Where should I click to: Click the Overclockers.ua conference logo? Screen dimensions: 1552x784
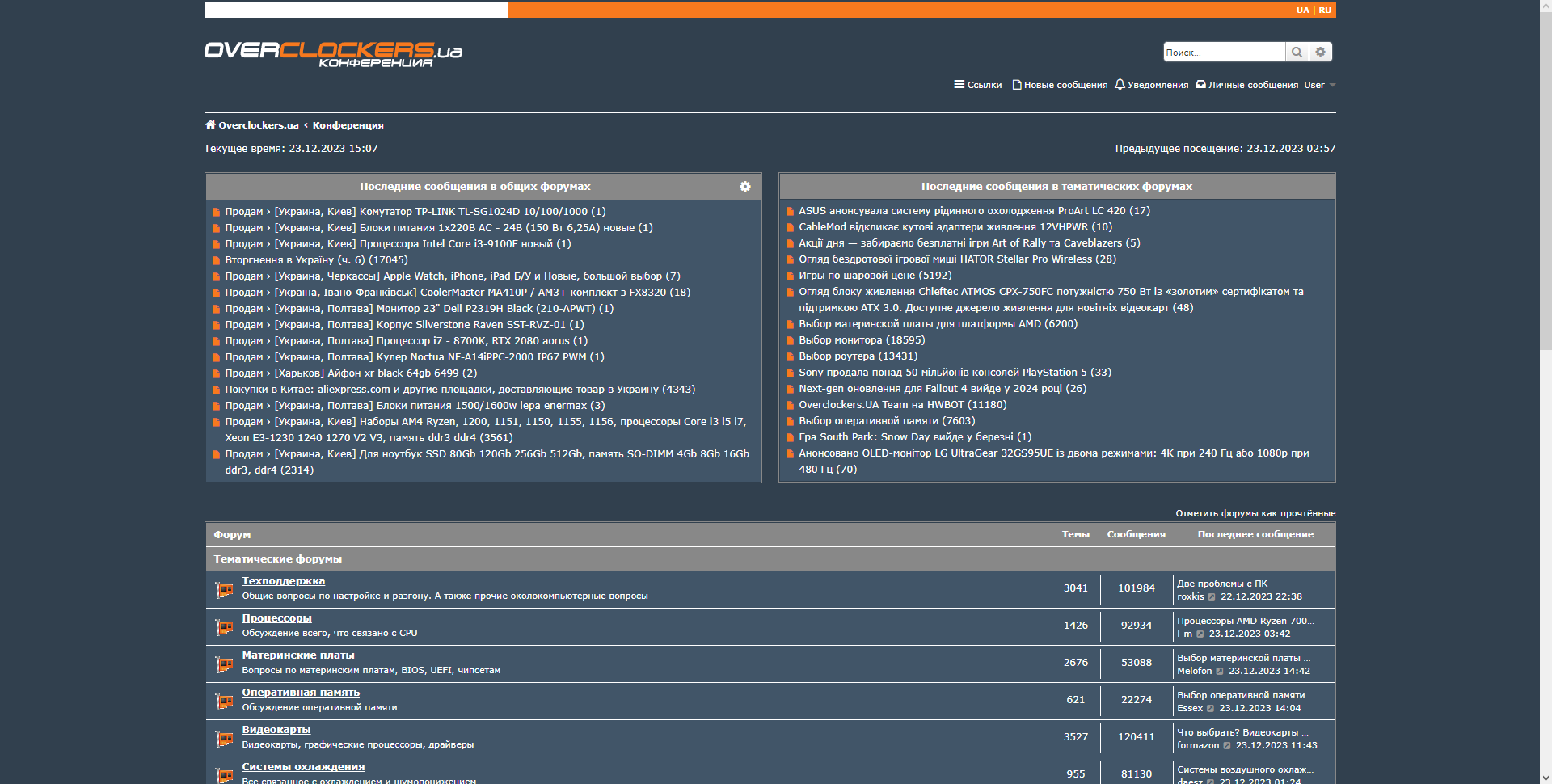[333, 54]
